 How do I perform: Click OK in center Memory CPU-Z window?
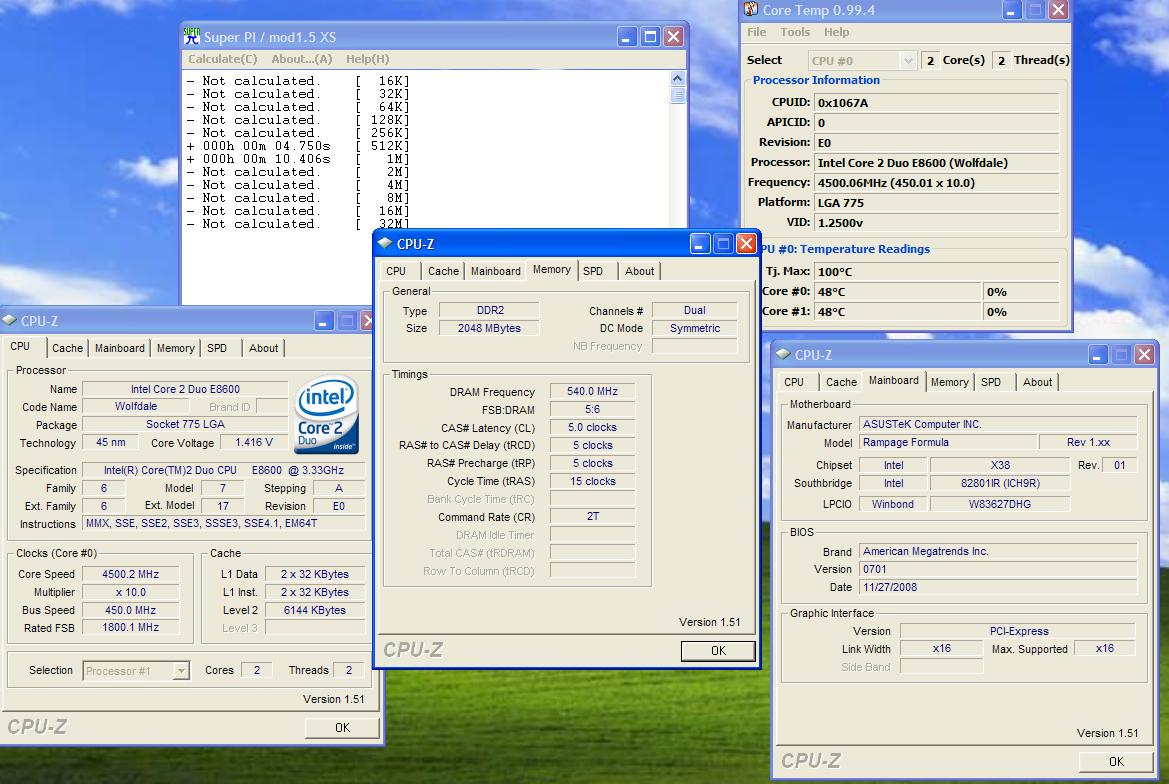tap(718, 651)
